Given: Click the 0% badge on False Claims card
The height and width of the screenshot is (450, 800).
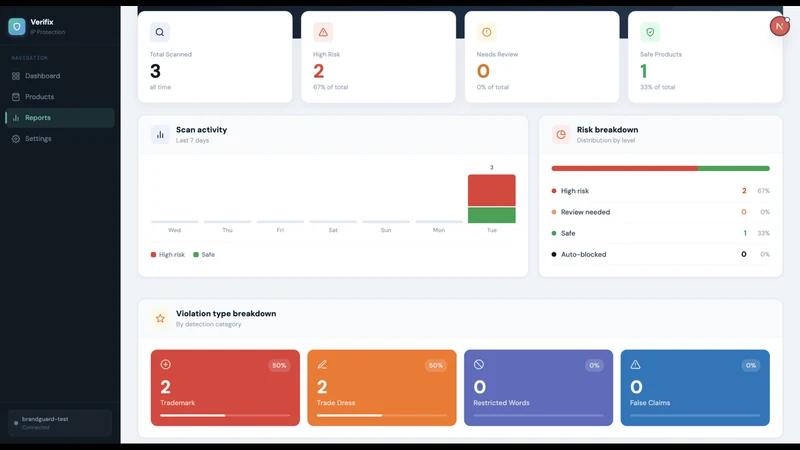Looking at the screenshot, I should coord(751,365).
